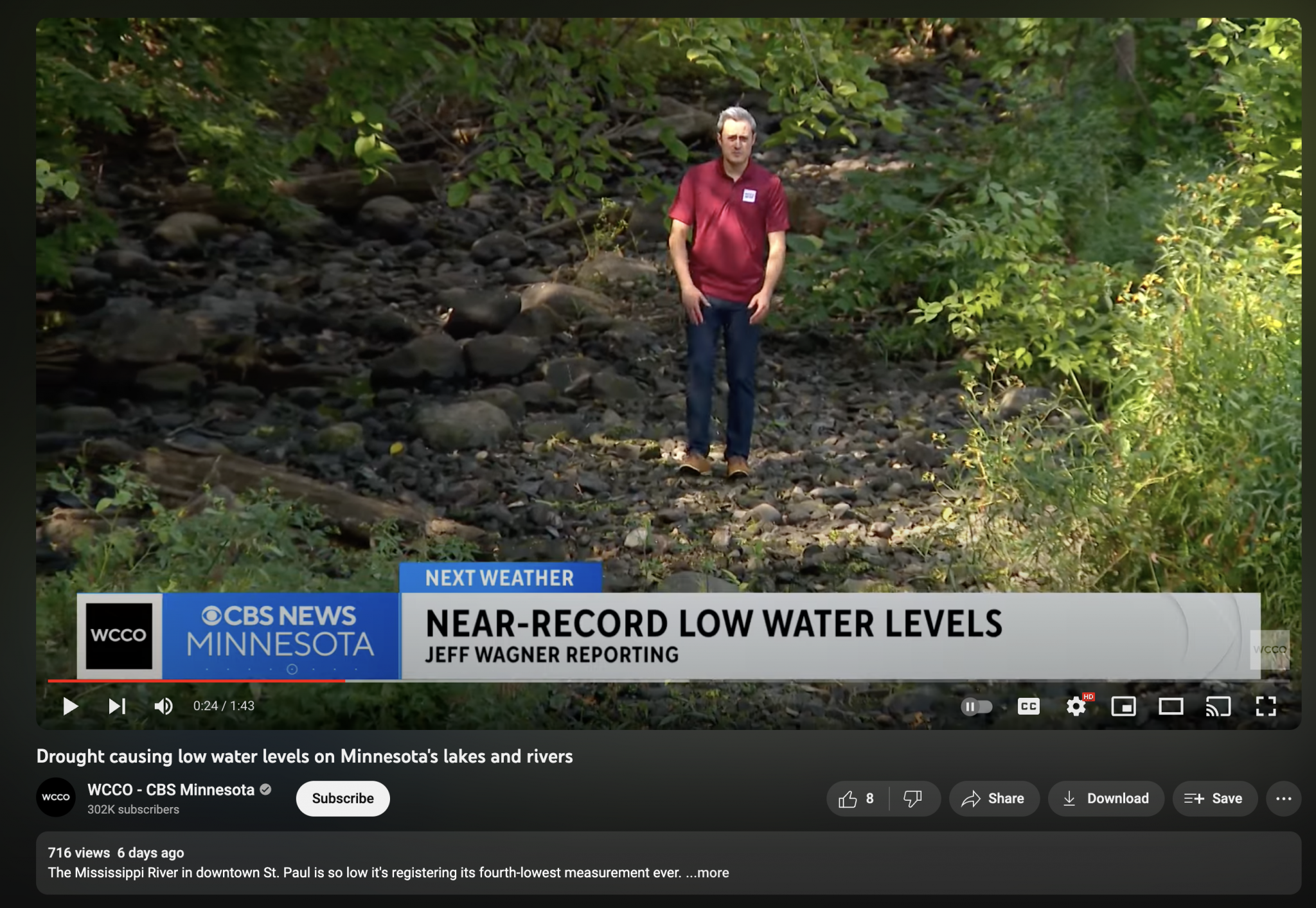This screenshot has height=908, width=1316.
Task: Dislike the video
Action: (913, 799)
